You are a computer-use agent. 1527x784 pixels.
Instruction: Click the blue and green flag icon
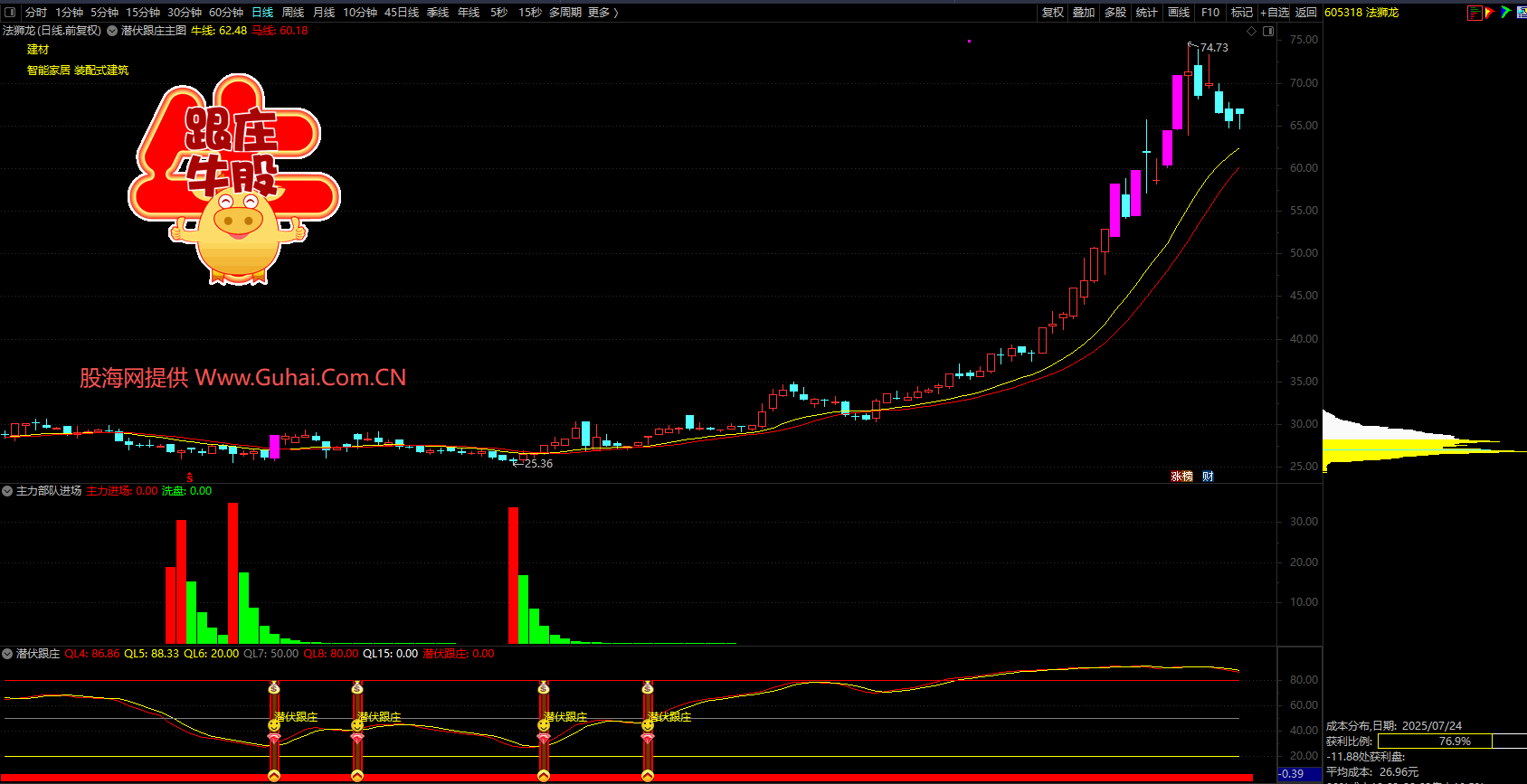click(1505, 13)
